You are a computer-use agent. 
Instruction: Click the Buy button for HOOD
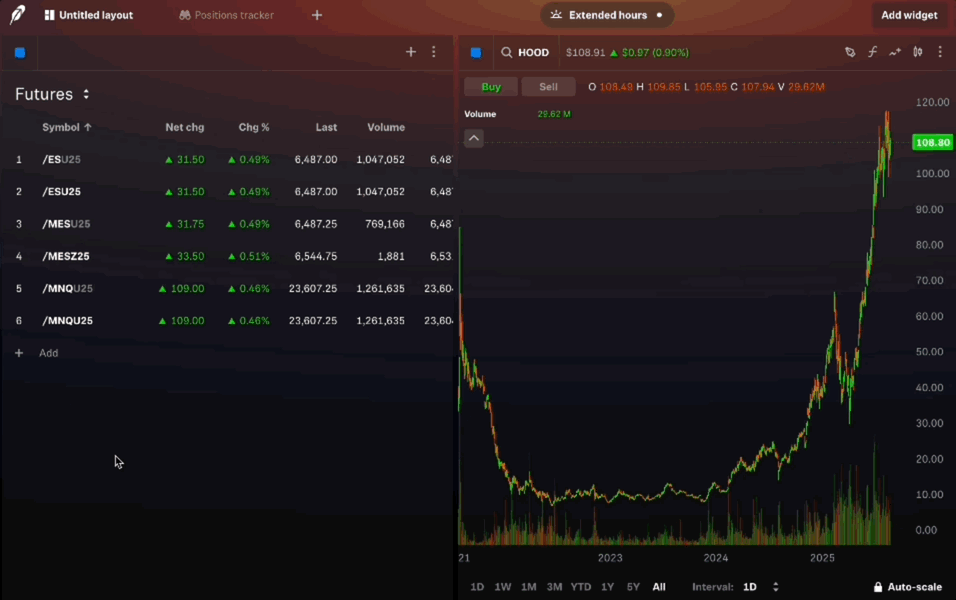(x=490, y=87)
